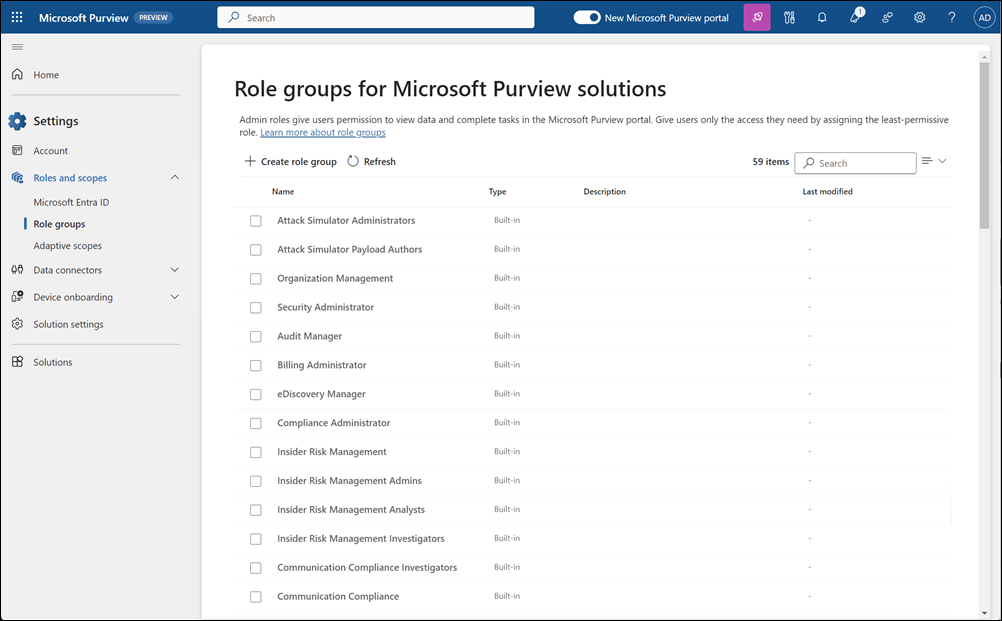The height and width of the screenshot is (621, 1002).
Task: Click the help question mark icon
Action: pyautogui.click(x=951, y=17)
